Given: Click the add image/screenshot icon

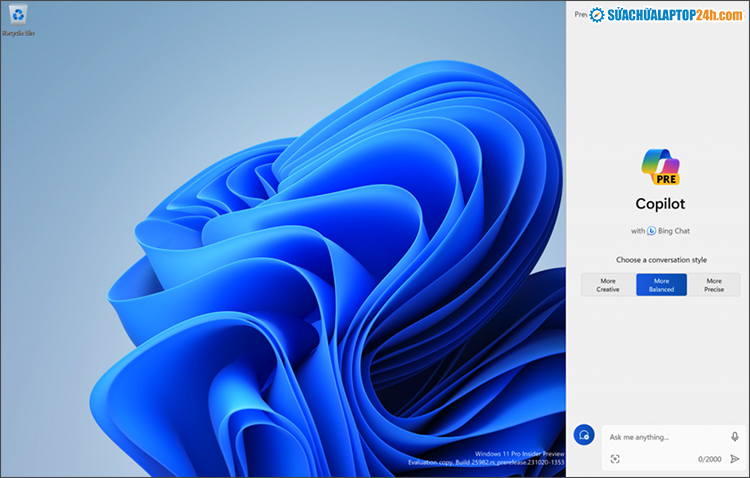Looking at the screenshot, I should [615, 459].
